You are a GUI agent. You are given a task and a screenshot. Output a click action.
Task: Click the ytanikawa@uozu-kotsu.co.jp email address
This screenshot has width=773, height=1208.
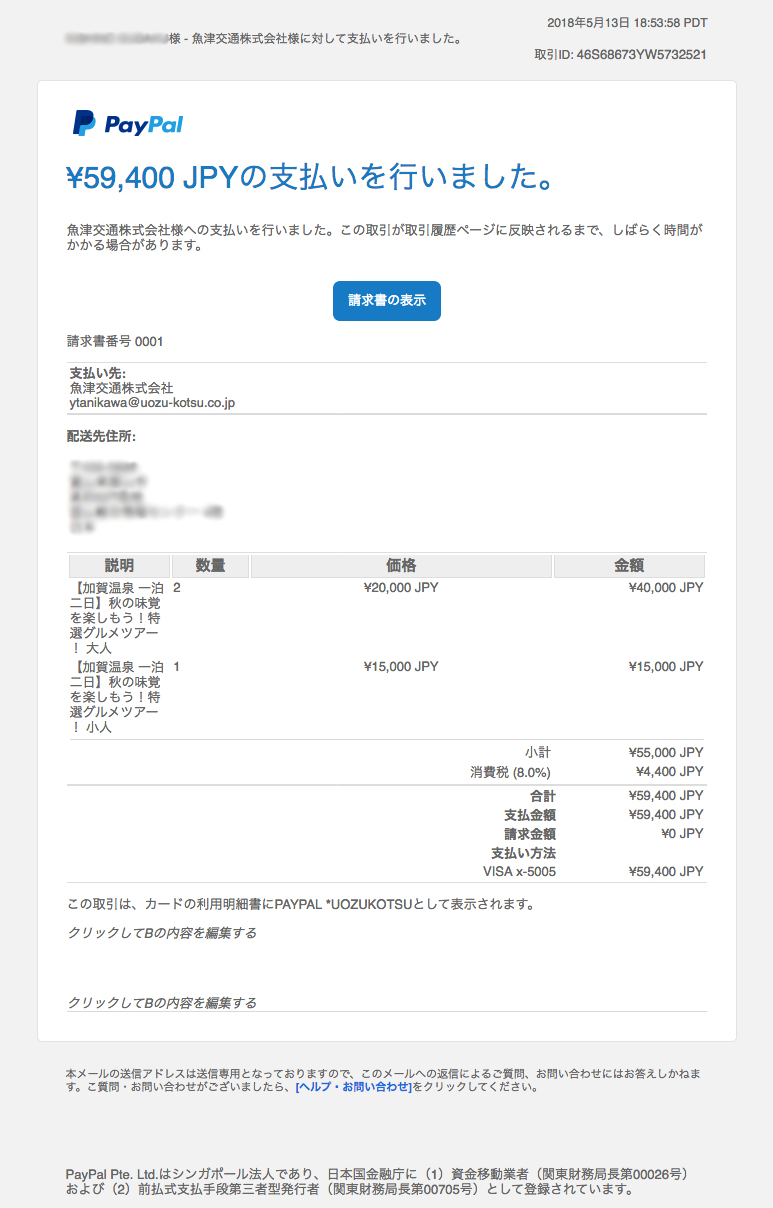click(x=151, y=402)
